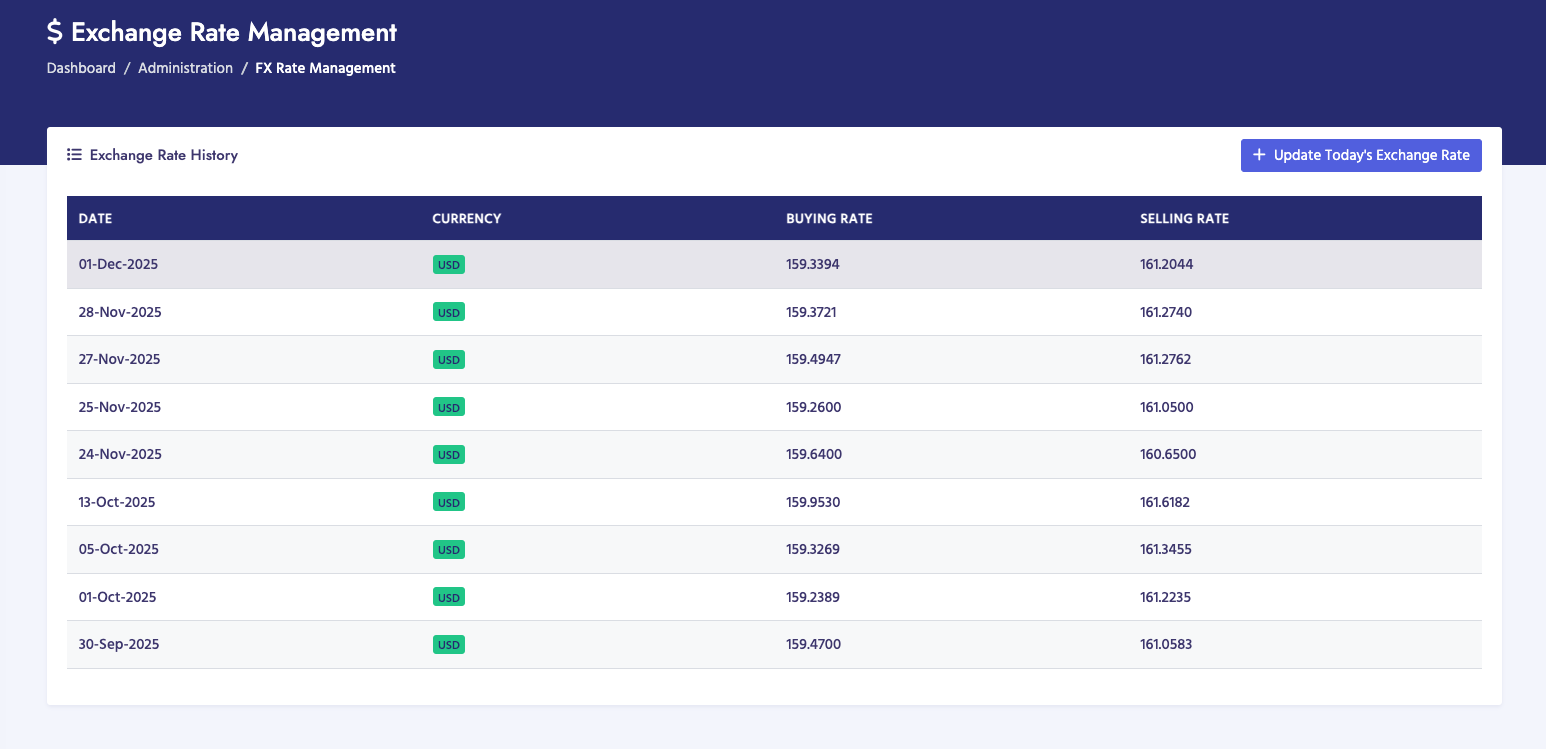The width and height of the screenshot is (1546, 749).
Task: Click the USD badge for 01-Dec-2025
Action: [x=449, y=265]
